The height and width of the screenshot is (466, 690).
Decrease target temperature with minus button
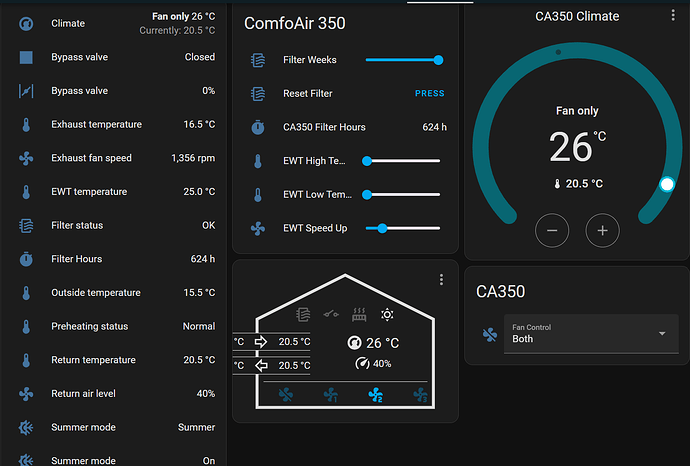552,231
